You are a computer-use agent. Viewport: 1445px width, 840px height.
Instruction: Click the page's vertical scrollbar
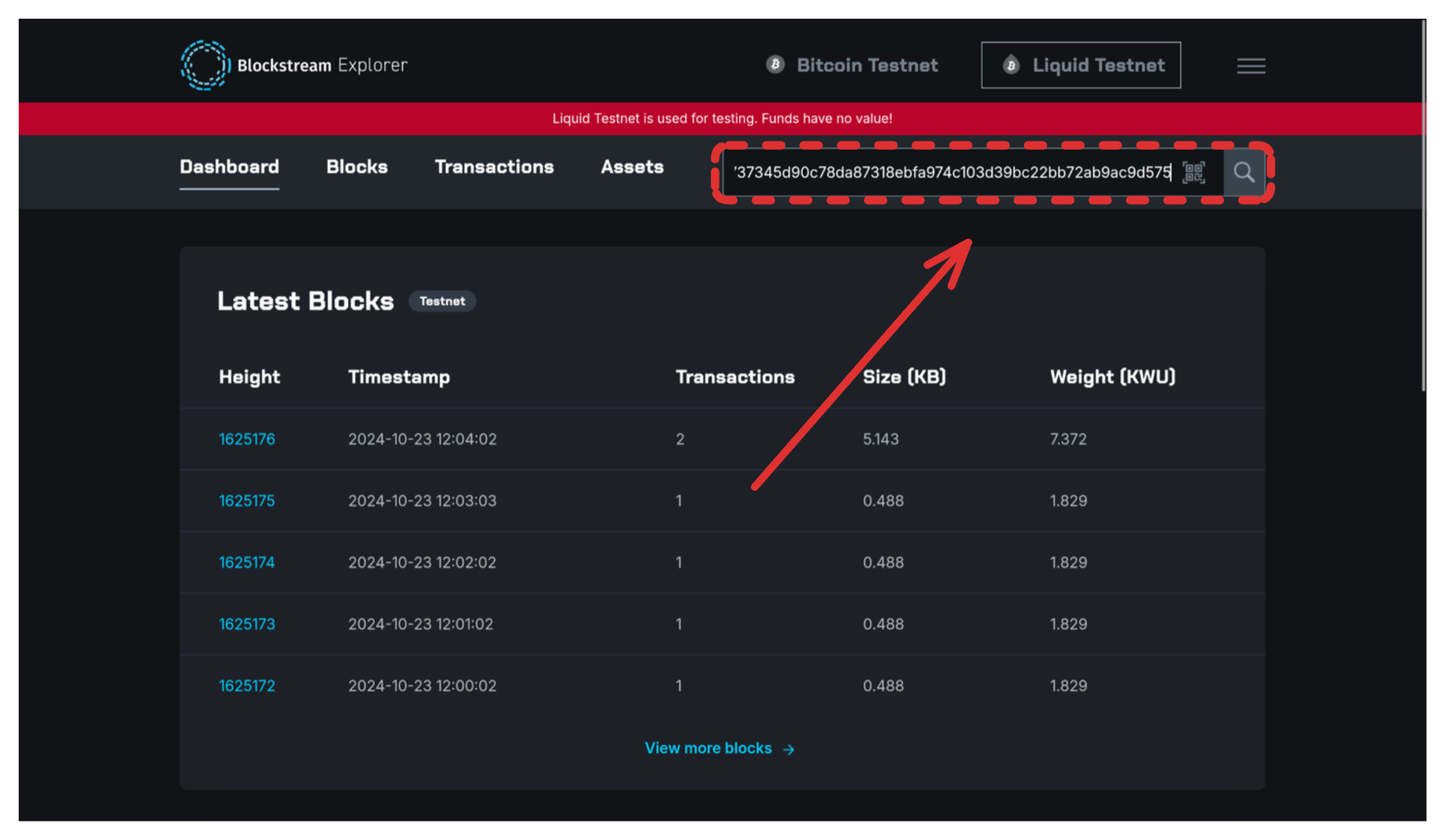tap(1423, 206)
